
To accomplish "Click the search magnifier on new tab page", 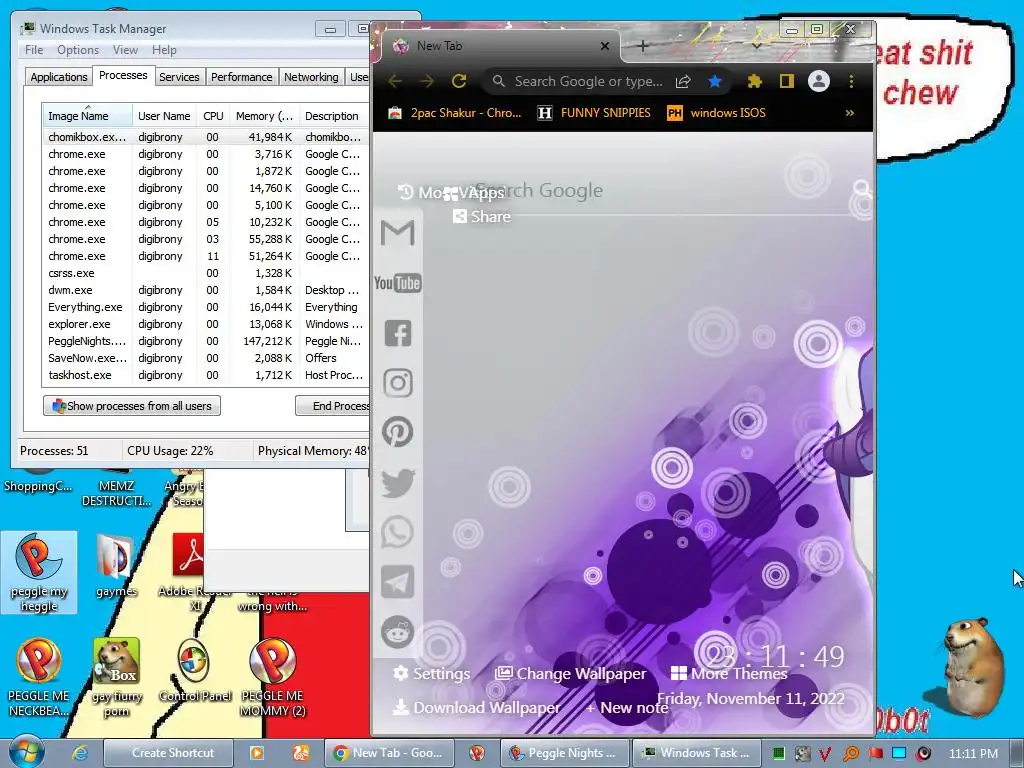I will 862,189.
